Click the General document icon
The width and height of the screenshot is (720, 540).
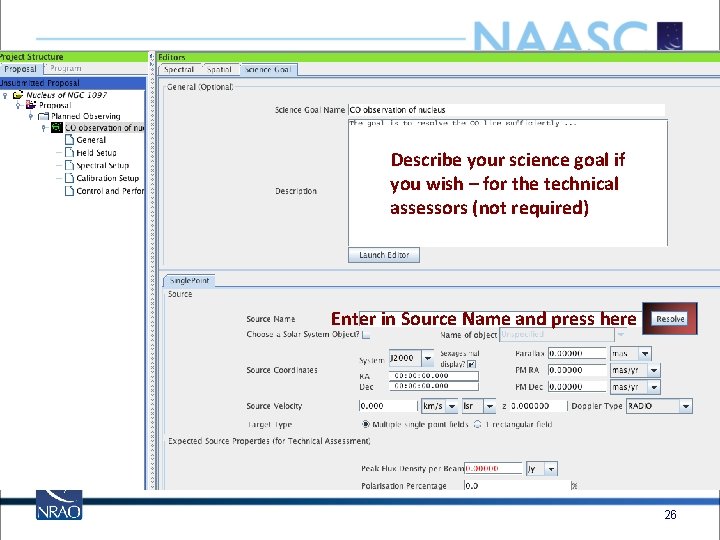(x=69, y=140)
